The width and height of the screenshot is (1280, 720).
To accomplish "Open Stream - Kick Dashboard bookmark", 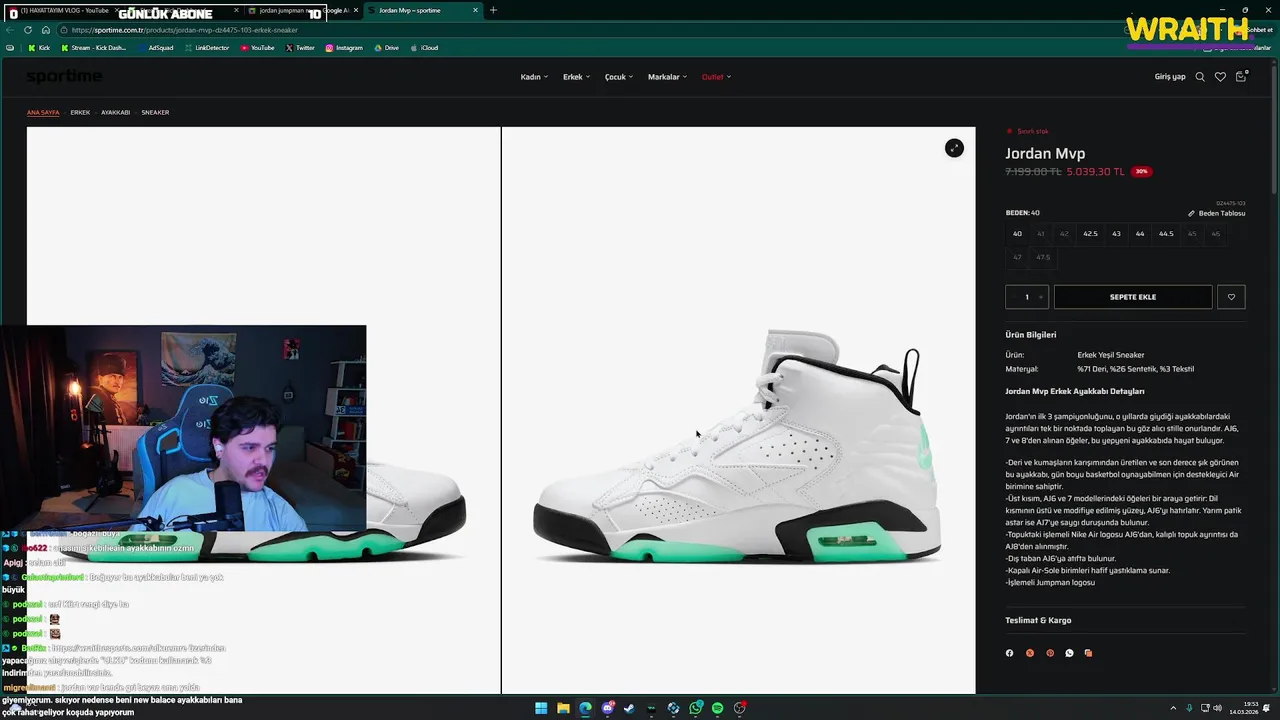I will [x=94, y=48].
